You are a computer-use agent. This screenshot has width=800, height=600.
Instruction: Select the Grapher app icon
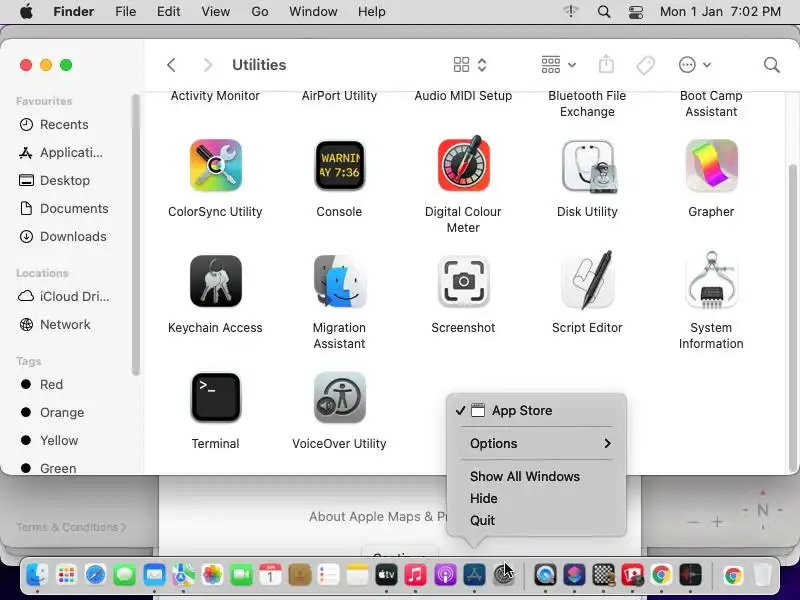pyautogui.click(x=711, y=165)
